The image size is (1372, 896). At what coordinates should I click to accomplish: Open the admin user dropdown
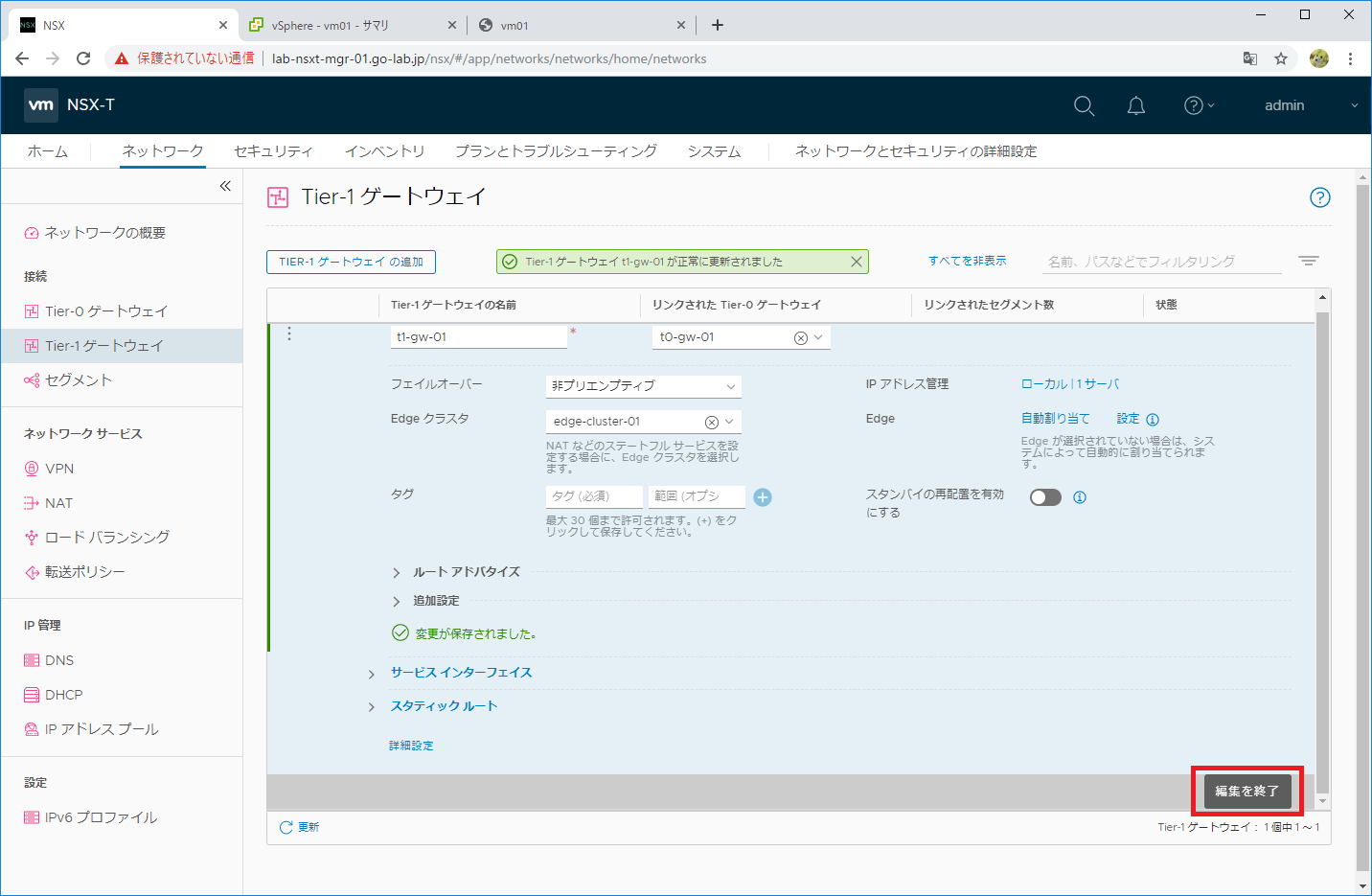pyautogui.click(x=1311, y=105)
